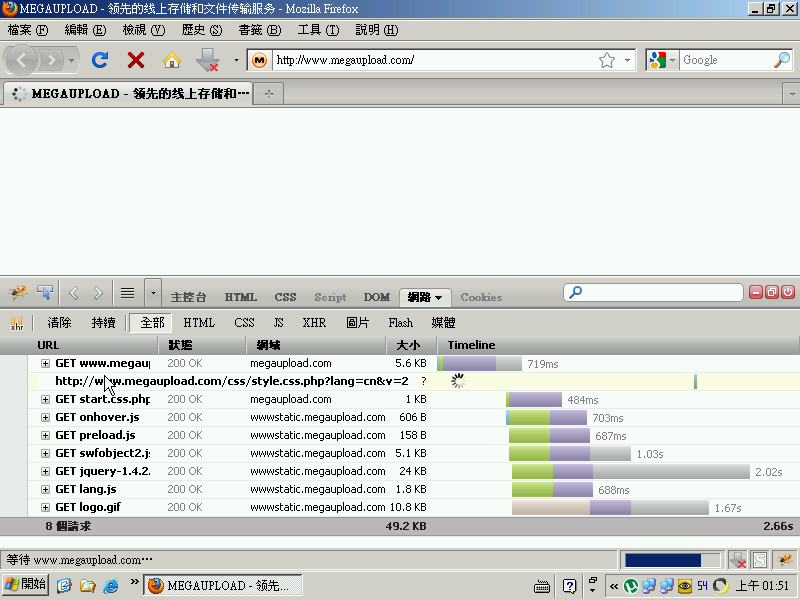
Task: Click the Firebug panel forward arrow
Action: pos(98,293)
